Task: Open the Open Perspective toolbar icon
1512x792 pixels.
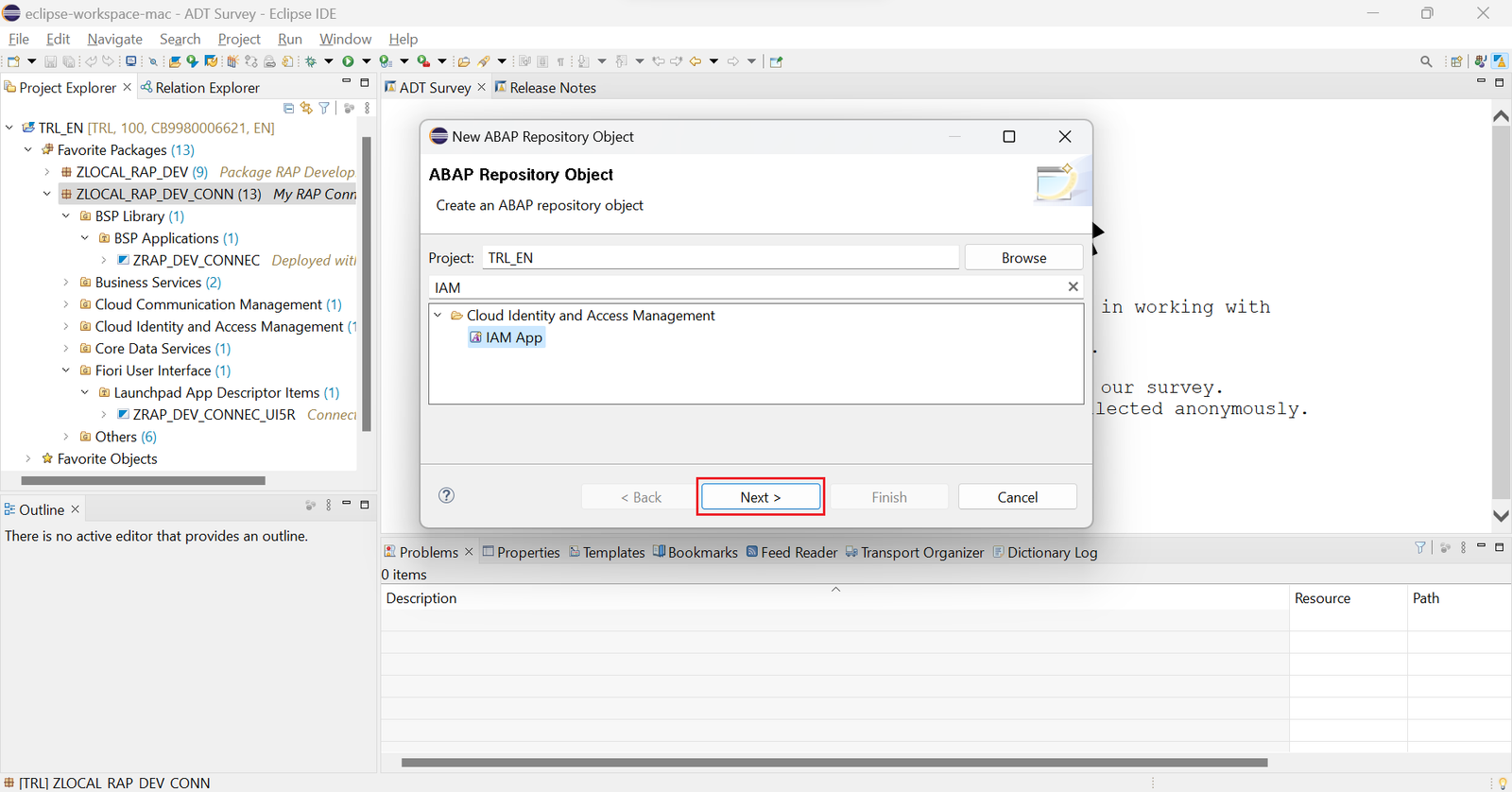Action: pyautogui.click(x=1456, y=61)
